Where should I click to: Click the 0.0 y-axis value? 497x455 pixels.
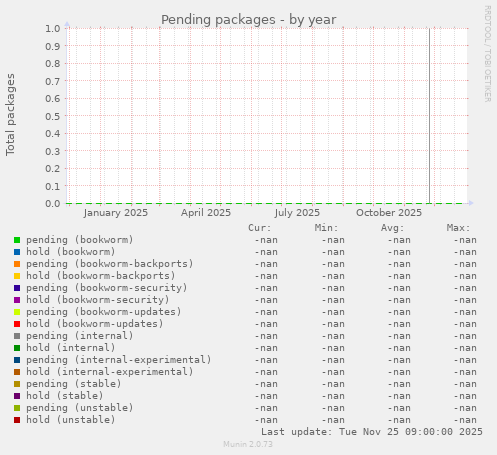click(x=53, y=204)
